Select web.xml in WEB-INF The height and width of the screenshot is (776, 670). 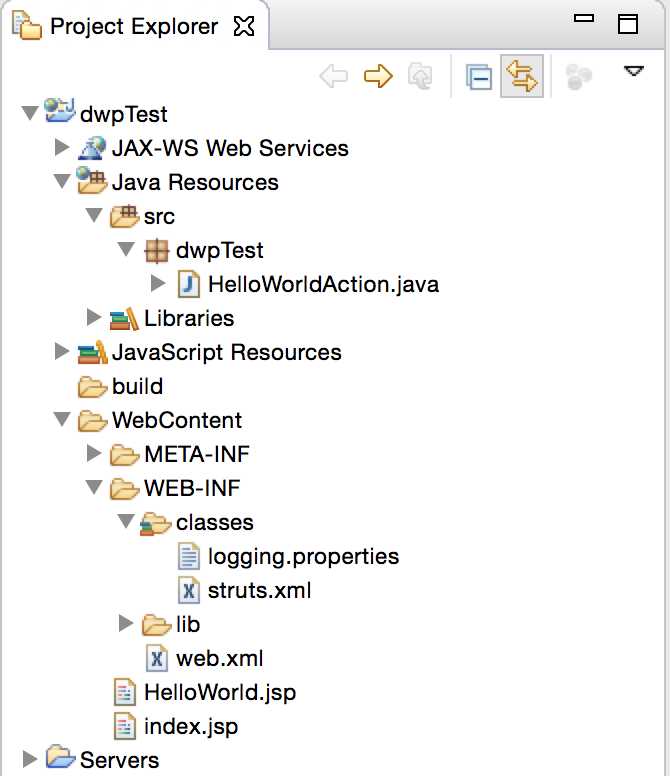tap(219, 658)
